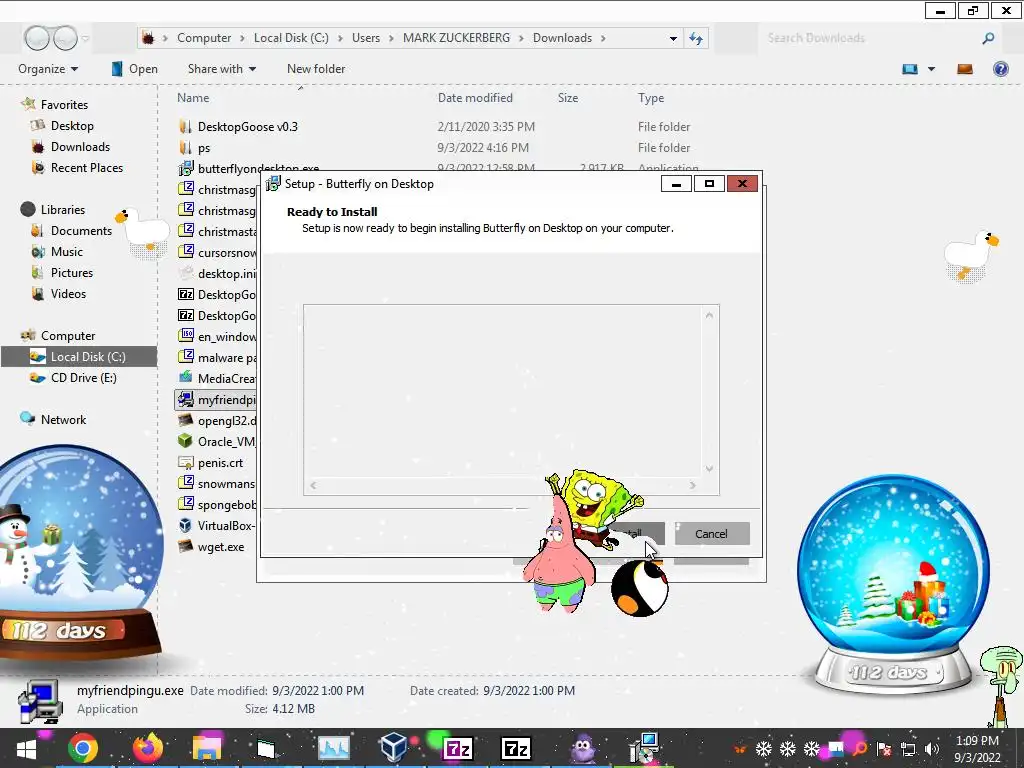Click scroll-up arrow in setup summary box
The image size is (1024, 768).
(709, 315)
